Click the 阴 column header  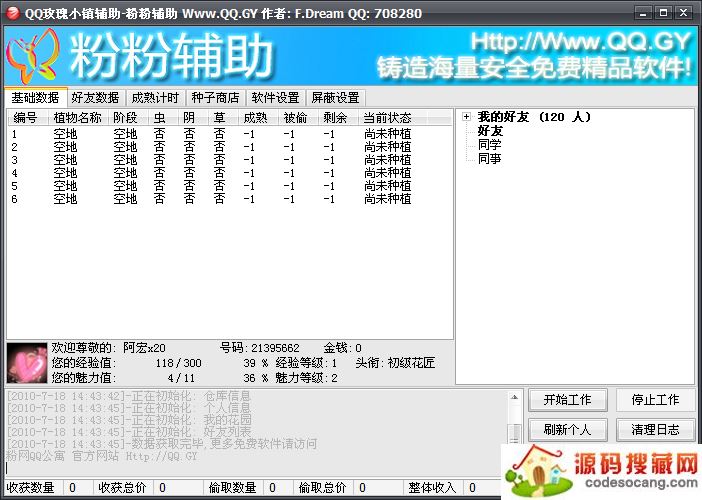(193, 118)
